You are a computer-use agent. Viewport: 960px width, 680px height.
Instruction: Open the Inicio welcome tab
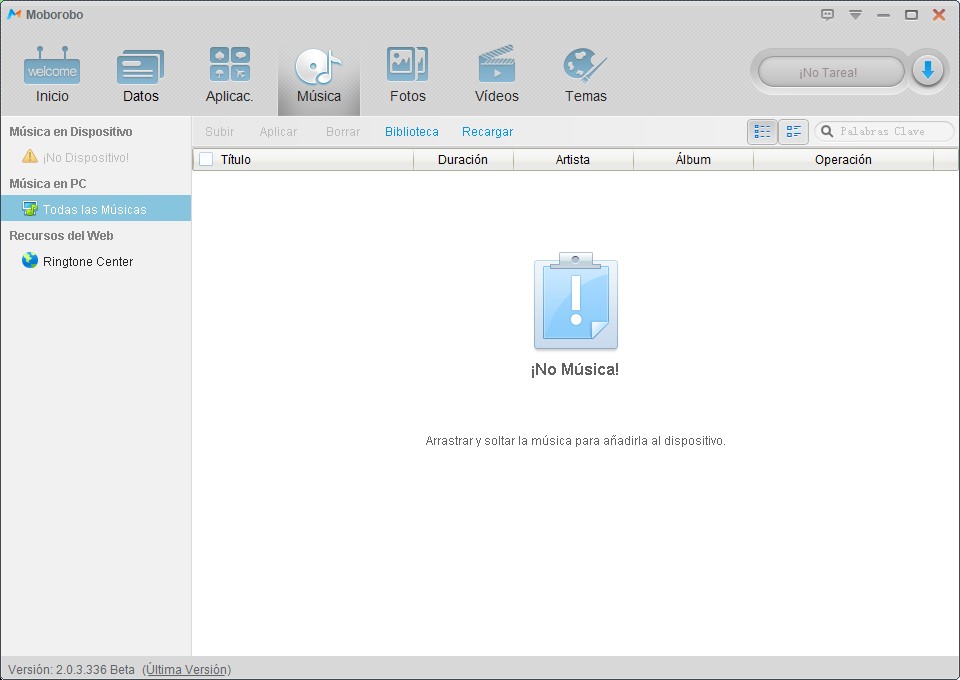(x=52, y=75)
